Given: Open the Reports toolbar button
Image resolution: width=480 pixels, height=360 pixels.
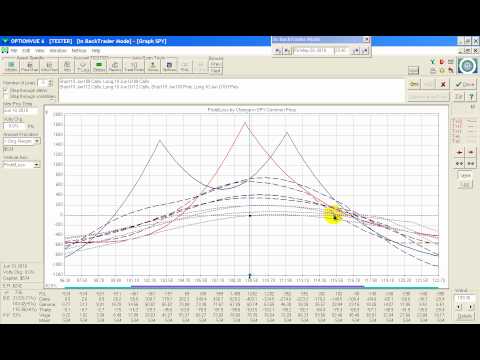Looking at the screenshot, I should (x=115, y=66).
